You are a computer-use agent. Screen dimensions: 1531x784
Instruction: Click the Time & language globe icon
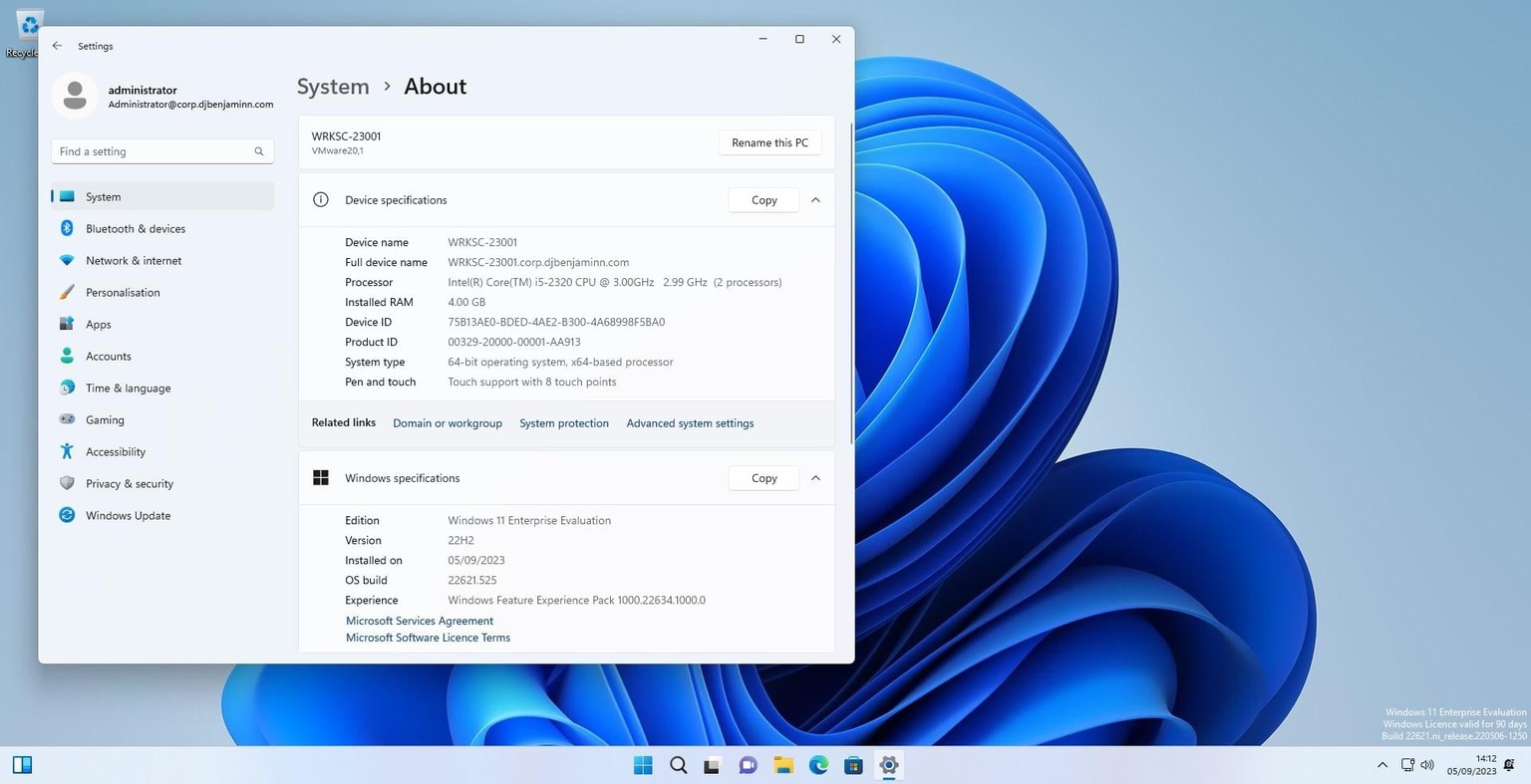click(67, 388)
